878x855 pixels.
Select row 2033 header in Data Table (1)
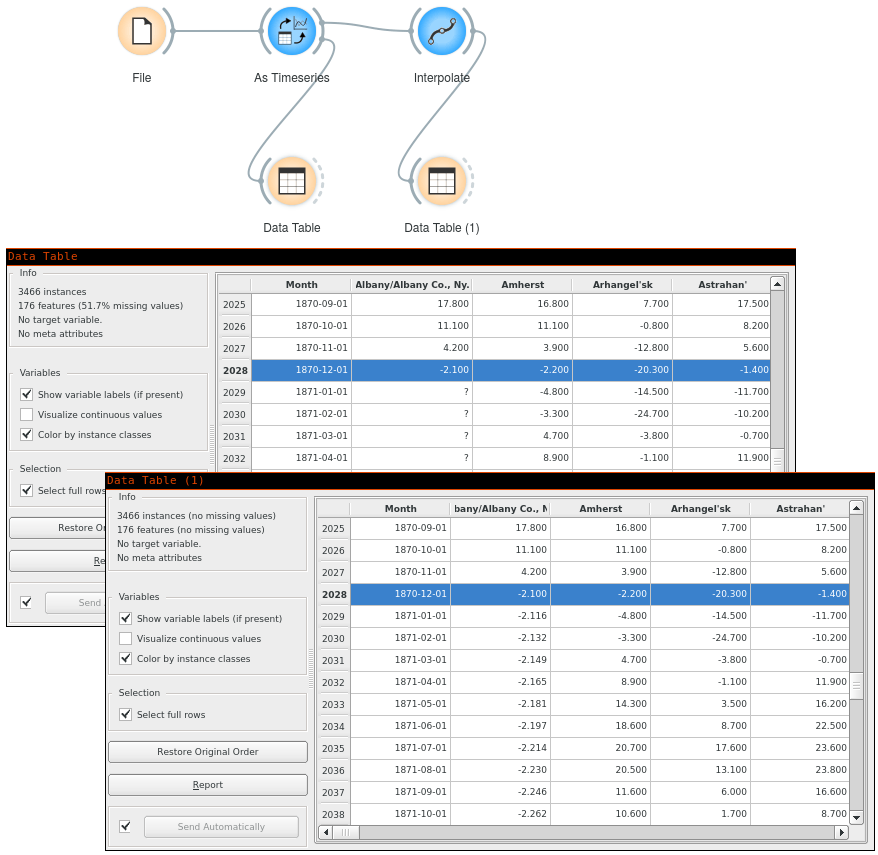point(333,704)
